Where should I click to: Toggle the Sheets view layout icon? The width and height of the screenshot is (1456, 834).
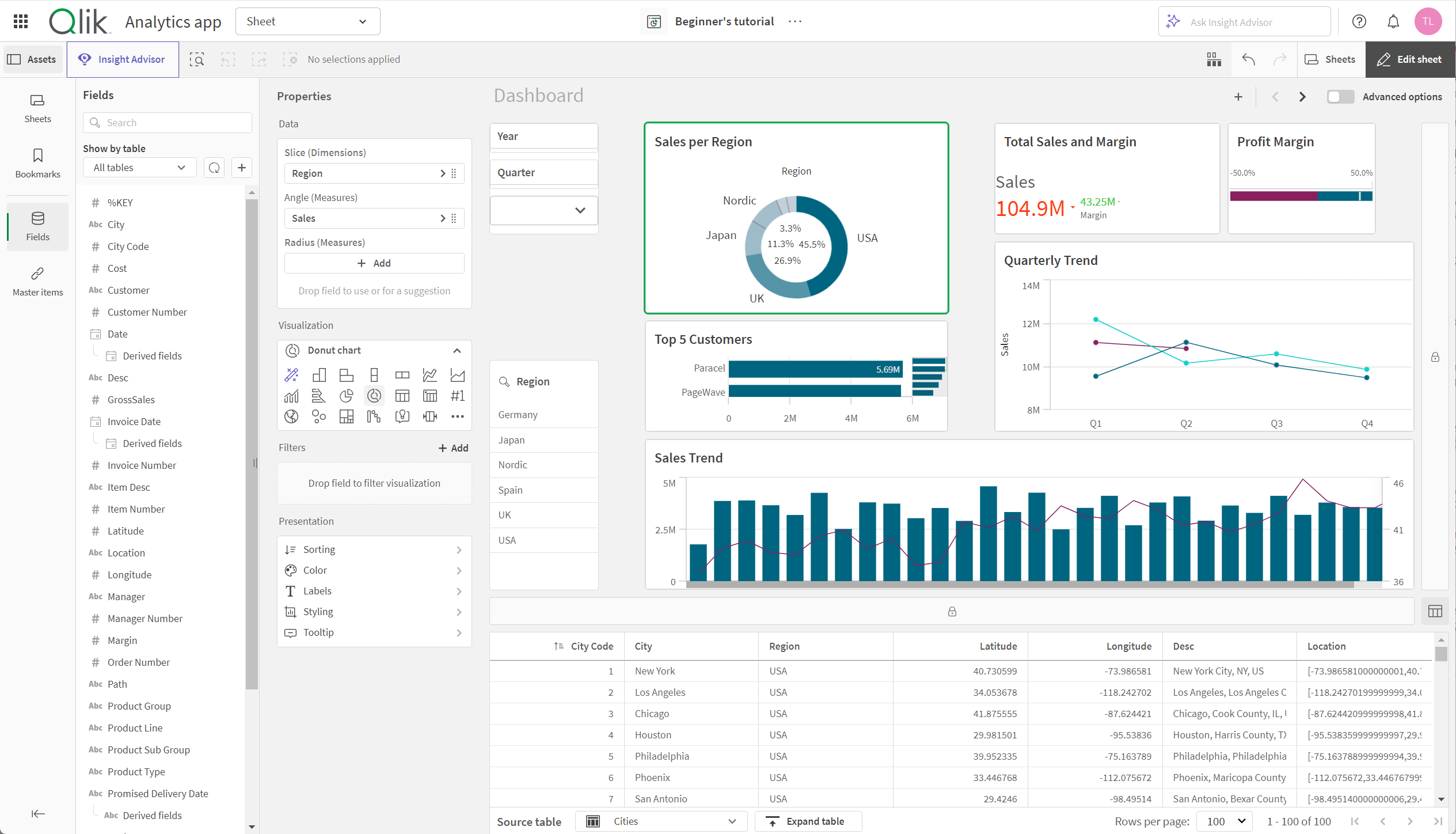[x=1213, y=59]
